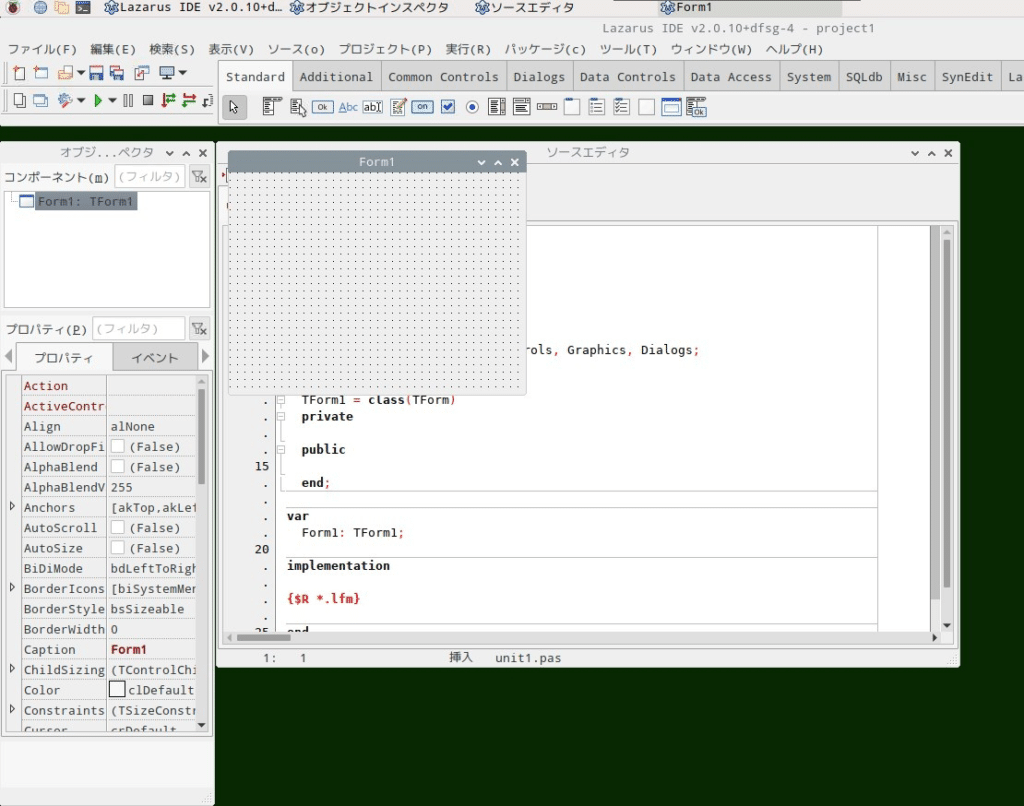Open the ファイル(F) menu
The image size is (1024, 806).
coord(42,50)
